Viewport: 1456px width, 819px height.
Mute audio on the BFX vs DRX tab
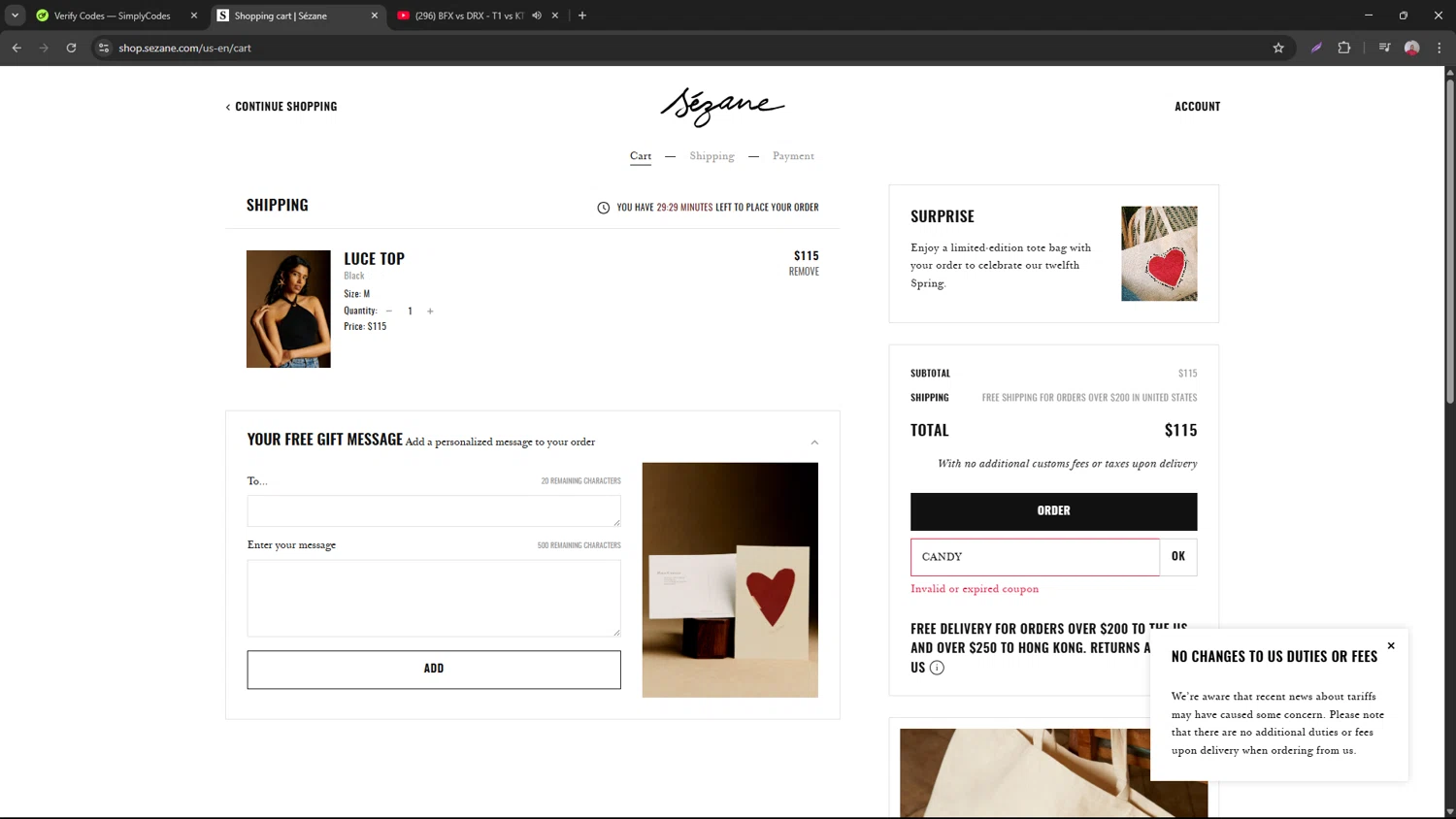tap(537, 16)
